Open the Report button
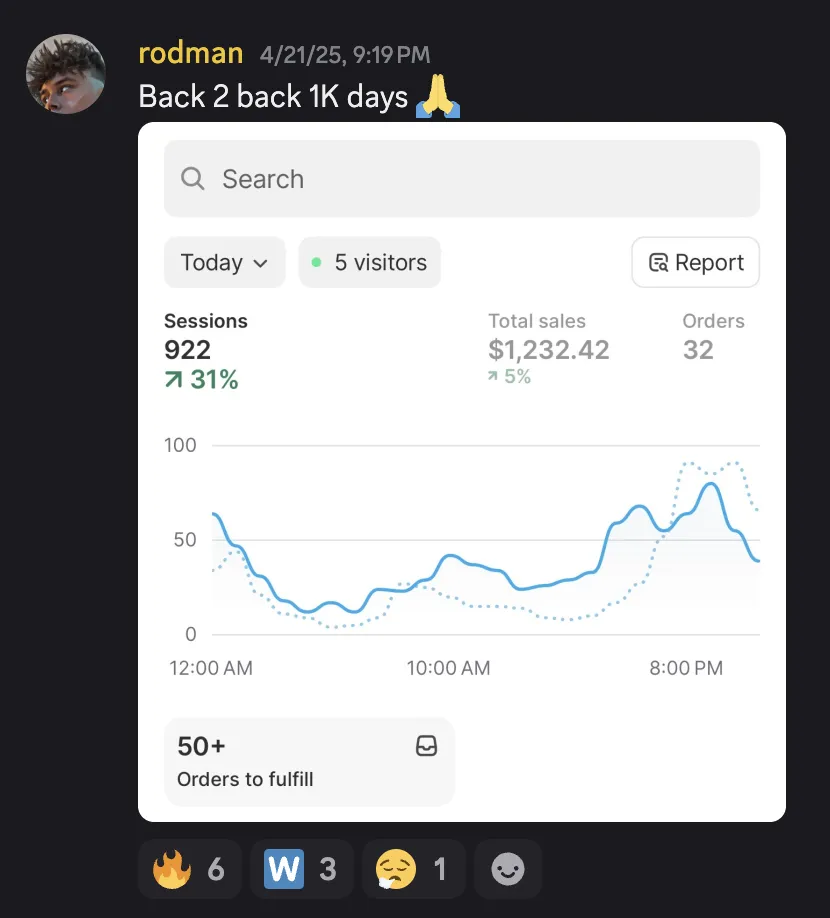Viewport: 830px width, 918px height. pyautogui.click(x=695, y=262)
